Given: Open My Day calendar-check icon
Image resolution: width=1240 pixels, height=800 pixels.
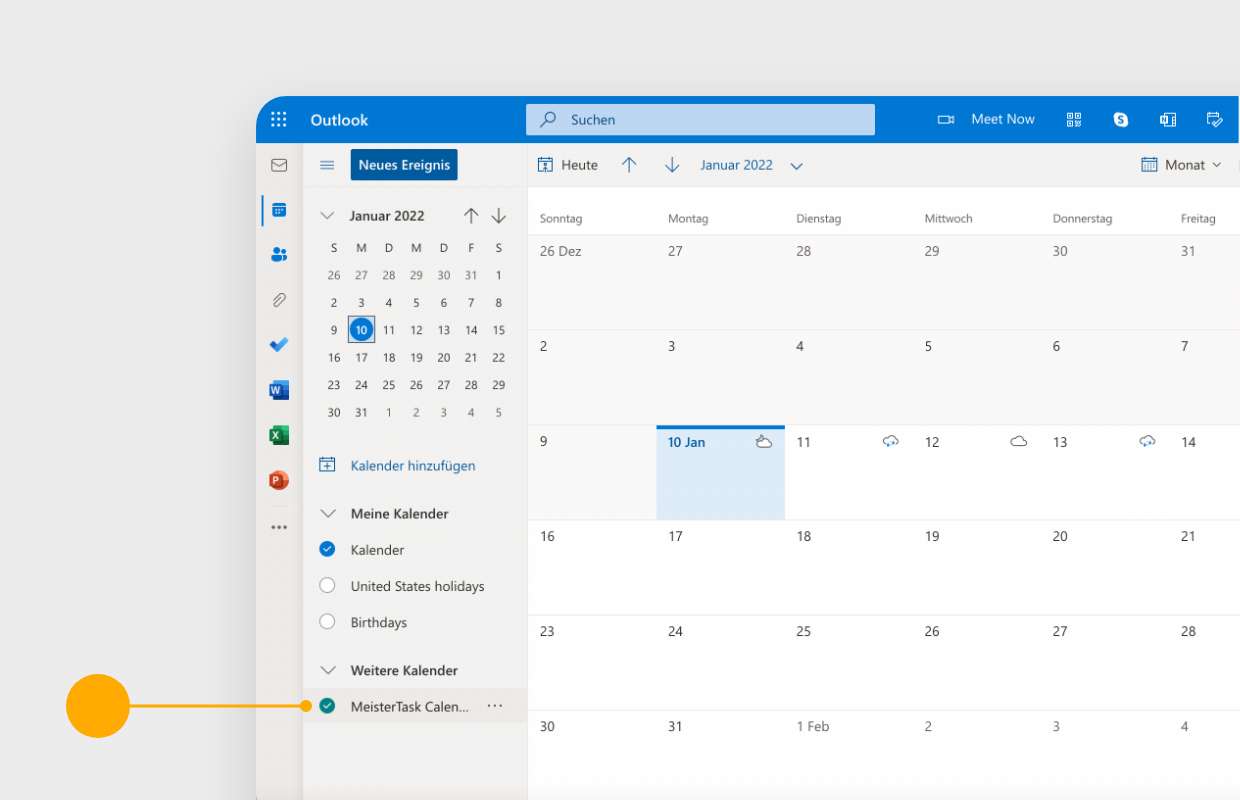Looking at the screenshot, I should pyautogui.click(x=1215, y=120).
